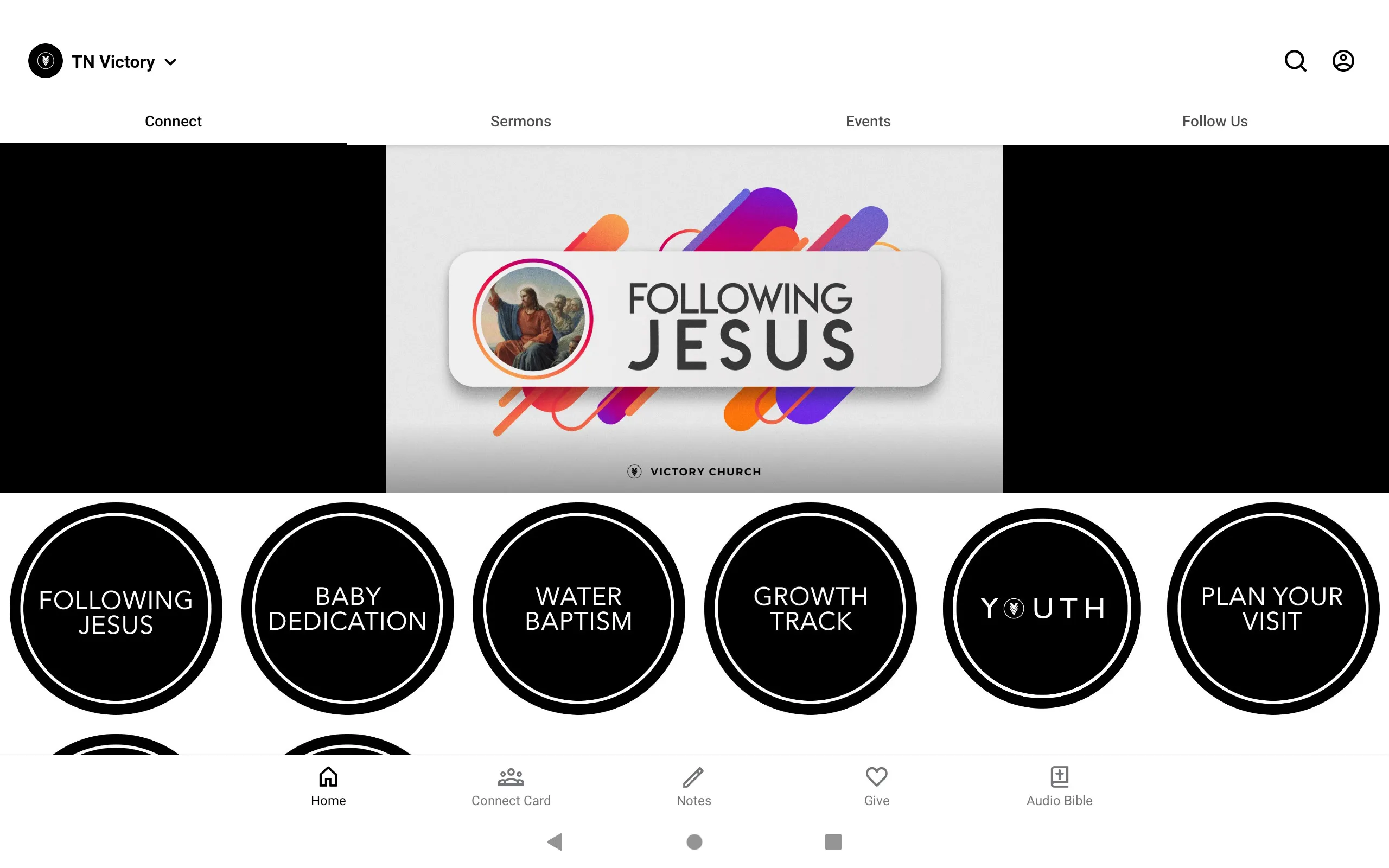Open the Events menu item

(x=867, y=121)
